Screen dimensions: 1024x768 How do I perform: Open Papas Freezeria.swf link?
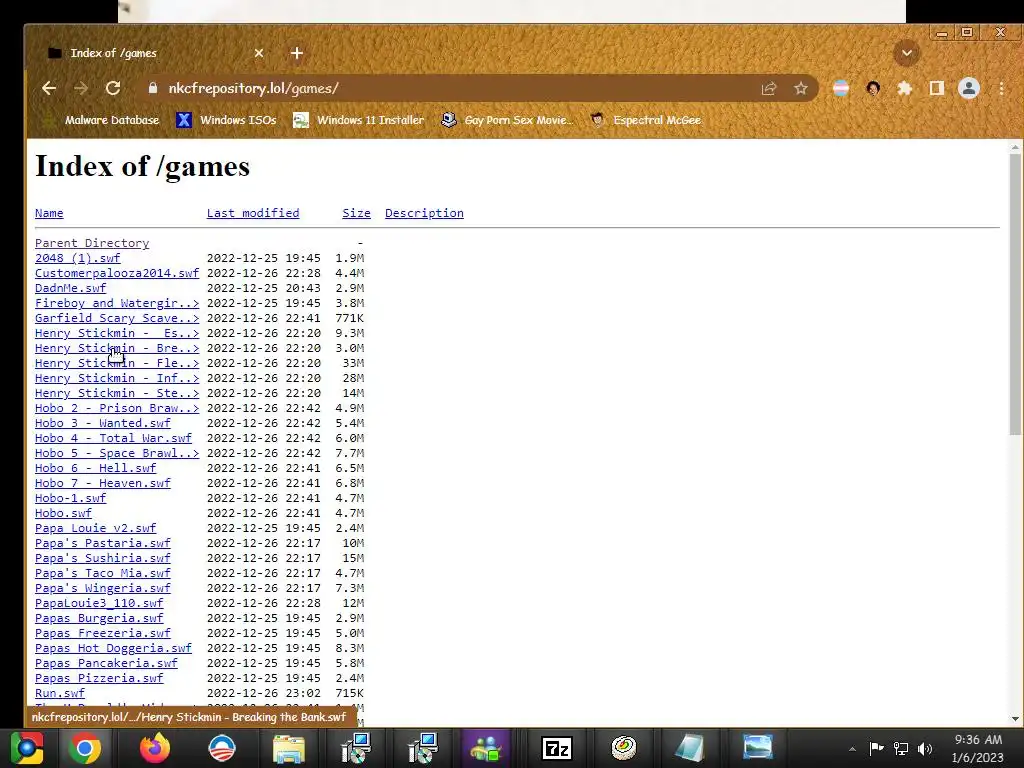(x=103, y=633)
